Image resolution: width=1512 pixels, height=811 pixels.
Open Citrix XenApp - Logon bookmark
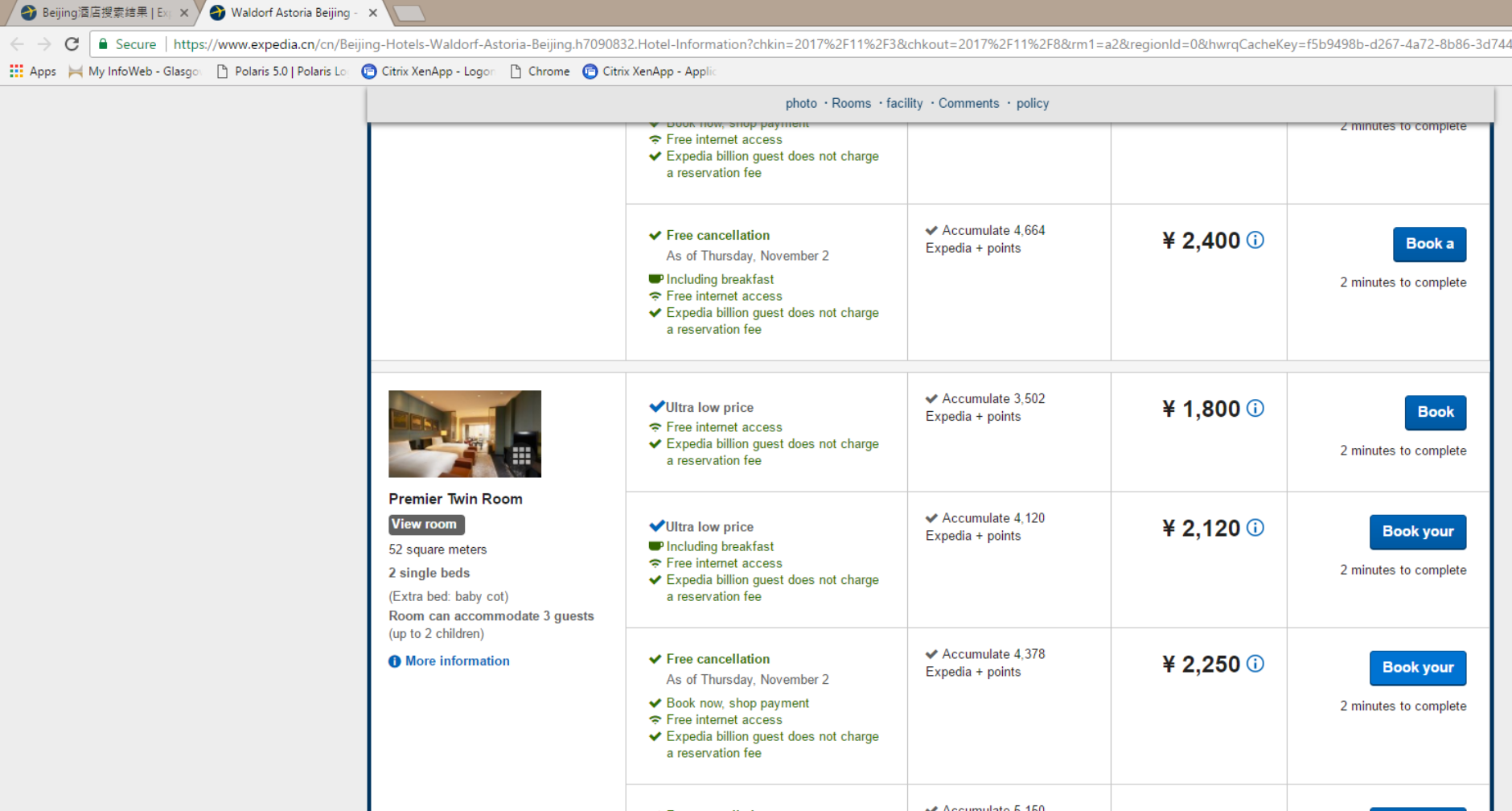(x=428, y=72)
